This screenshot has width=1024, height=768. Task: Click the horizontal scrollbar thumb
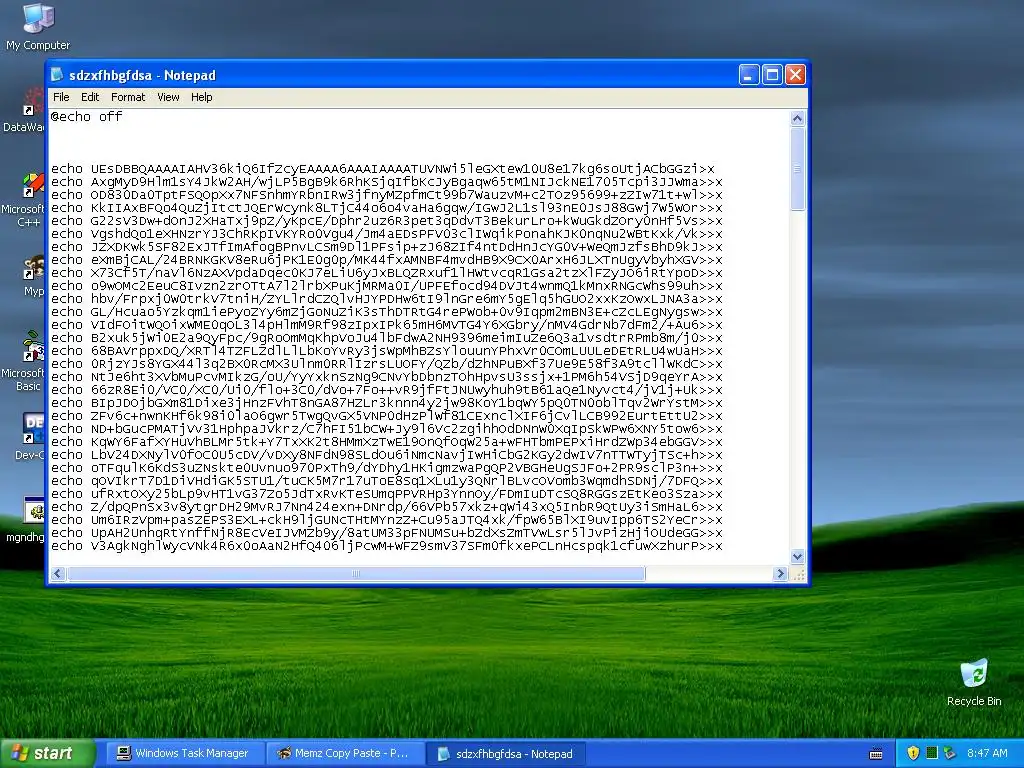tap(356, 573)
